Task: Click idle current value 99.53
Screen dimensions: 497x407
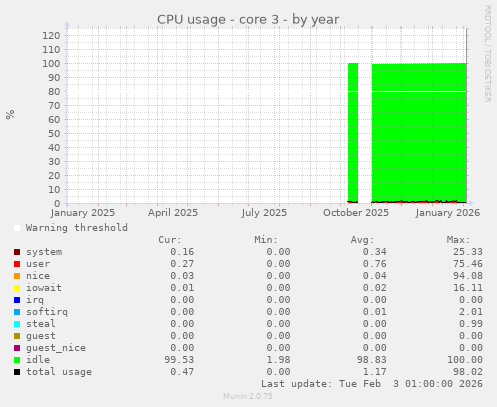Action: point(179,360)
